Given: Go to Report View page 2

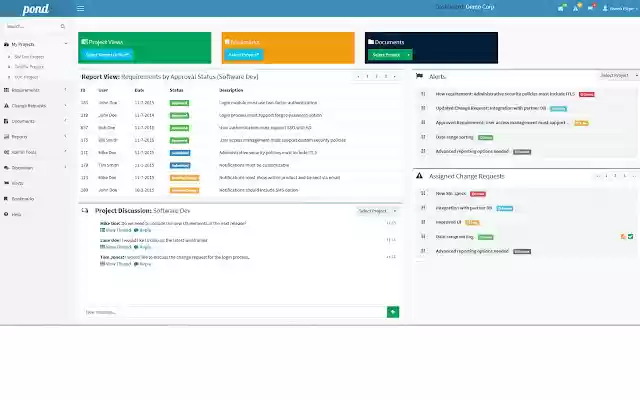Looking at the screenshot, I should point(376,76).
